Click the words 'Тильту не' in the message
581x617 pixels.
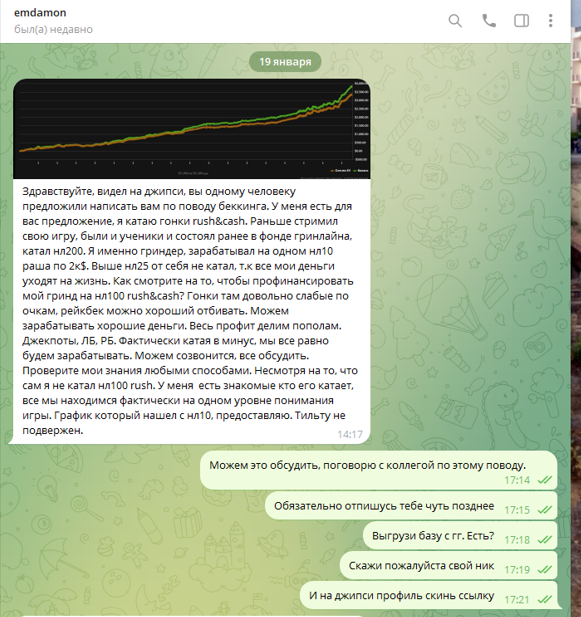(320, 416)
